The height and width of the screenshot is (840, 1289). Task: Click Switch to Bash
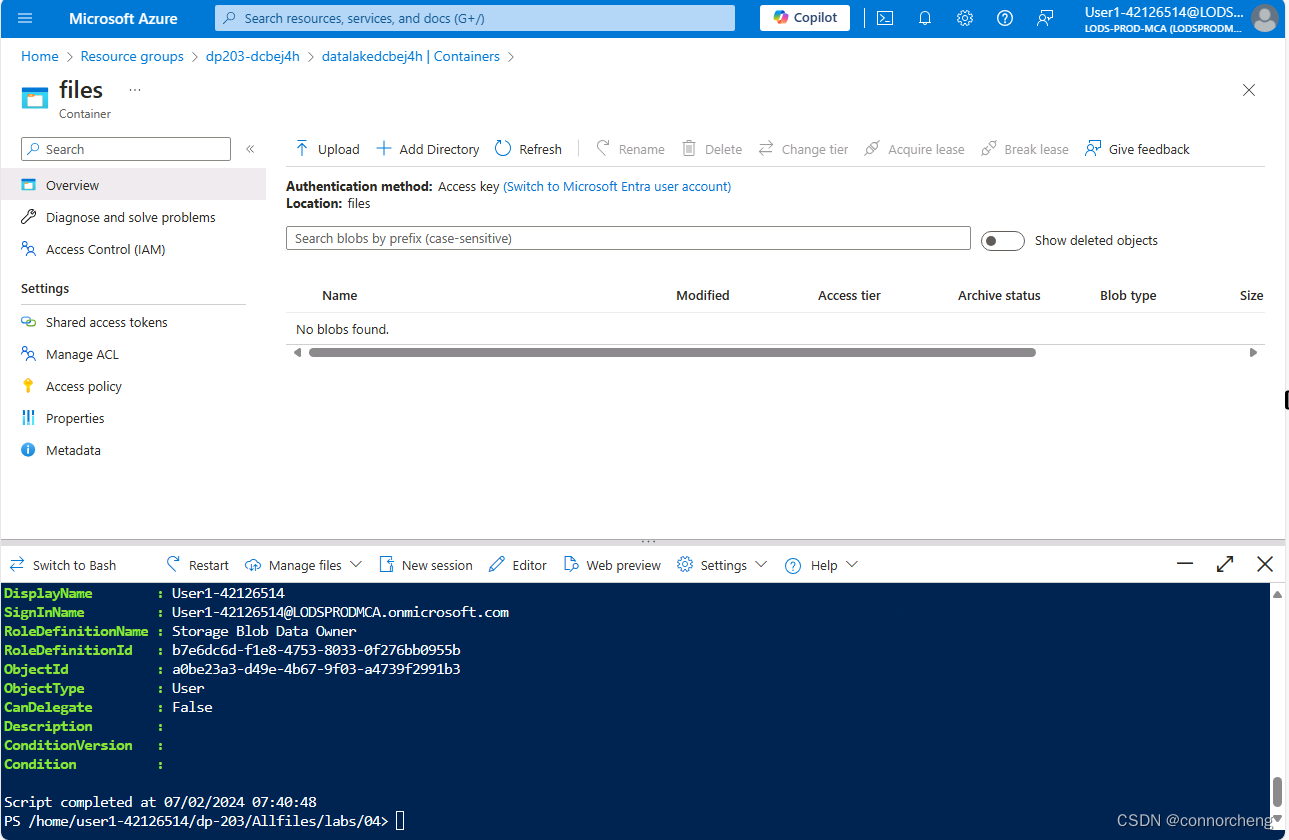click(63, 565)
